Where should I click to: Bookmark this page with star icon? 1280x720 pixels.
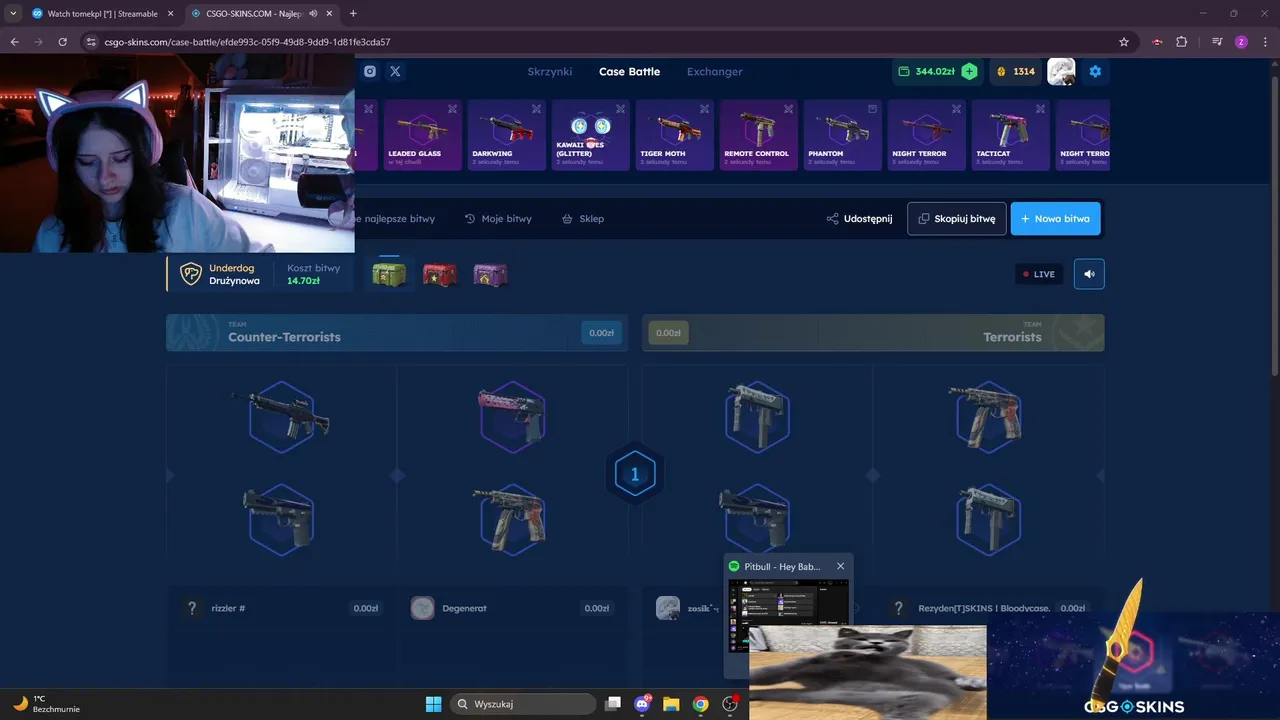[1124, 42]
